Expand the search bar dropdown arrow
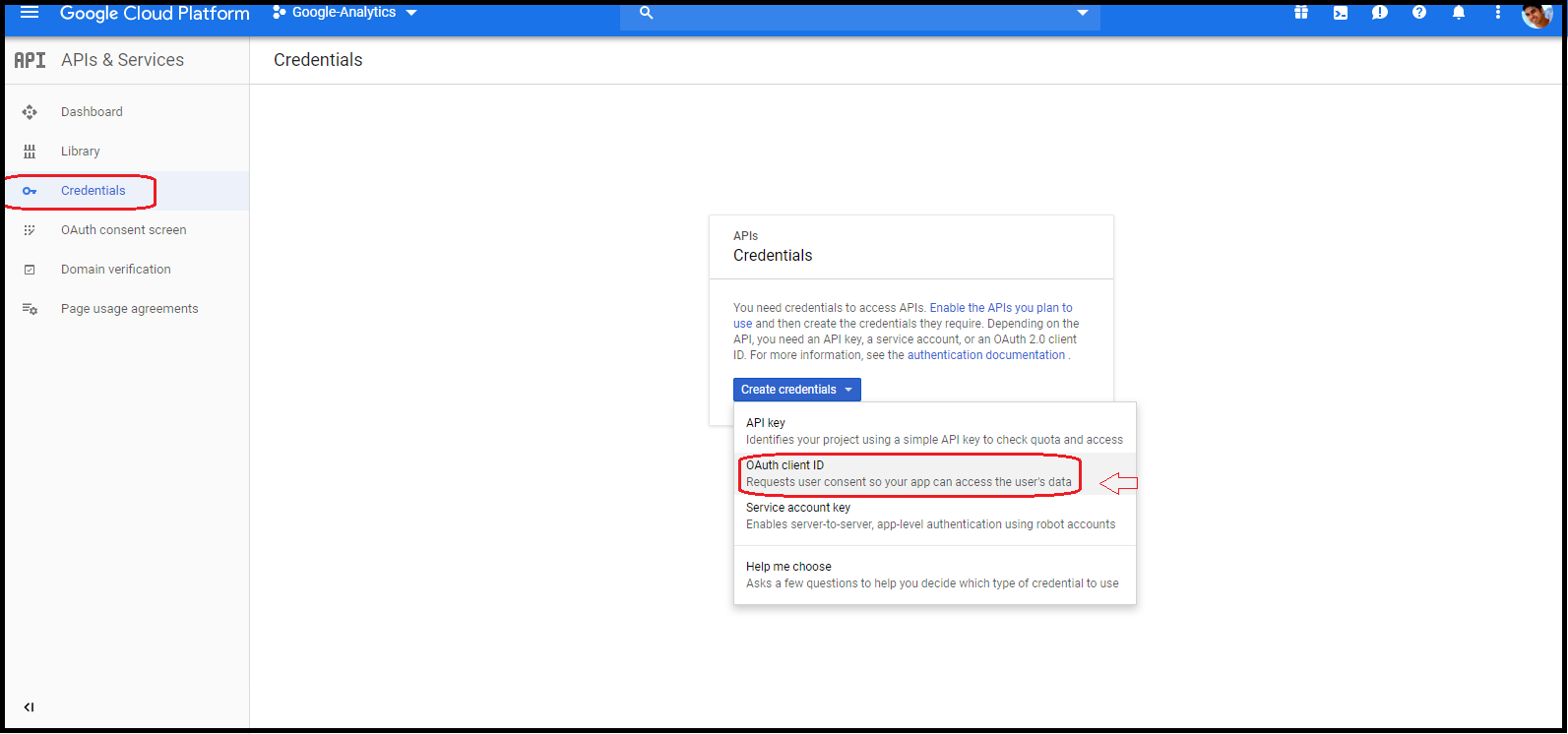This screenshot has width=1568, height=734. (x=1083, y=13)
